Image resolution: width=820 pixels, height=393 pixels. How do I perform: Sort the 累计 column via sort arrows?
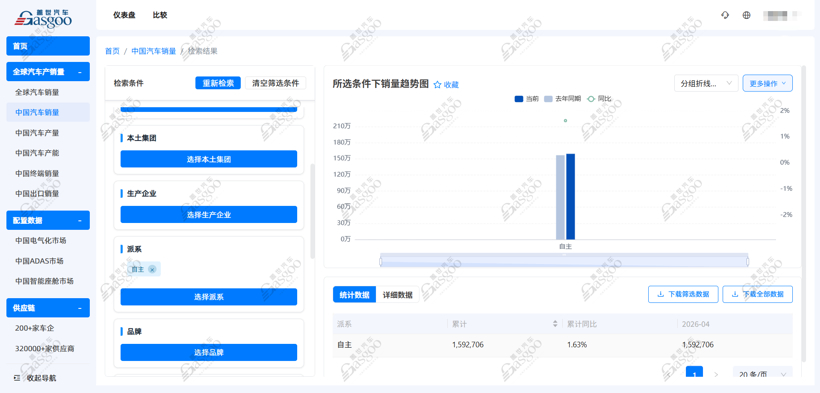coord(555,324)
